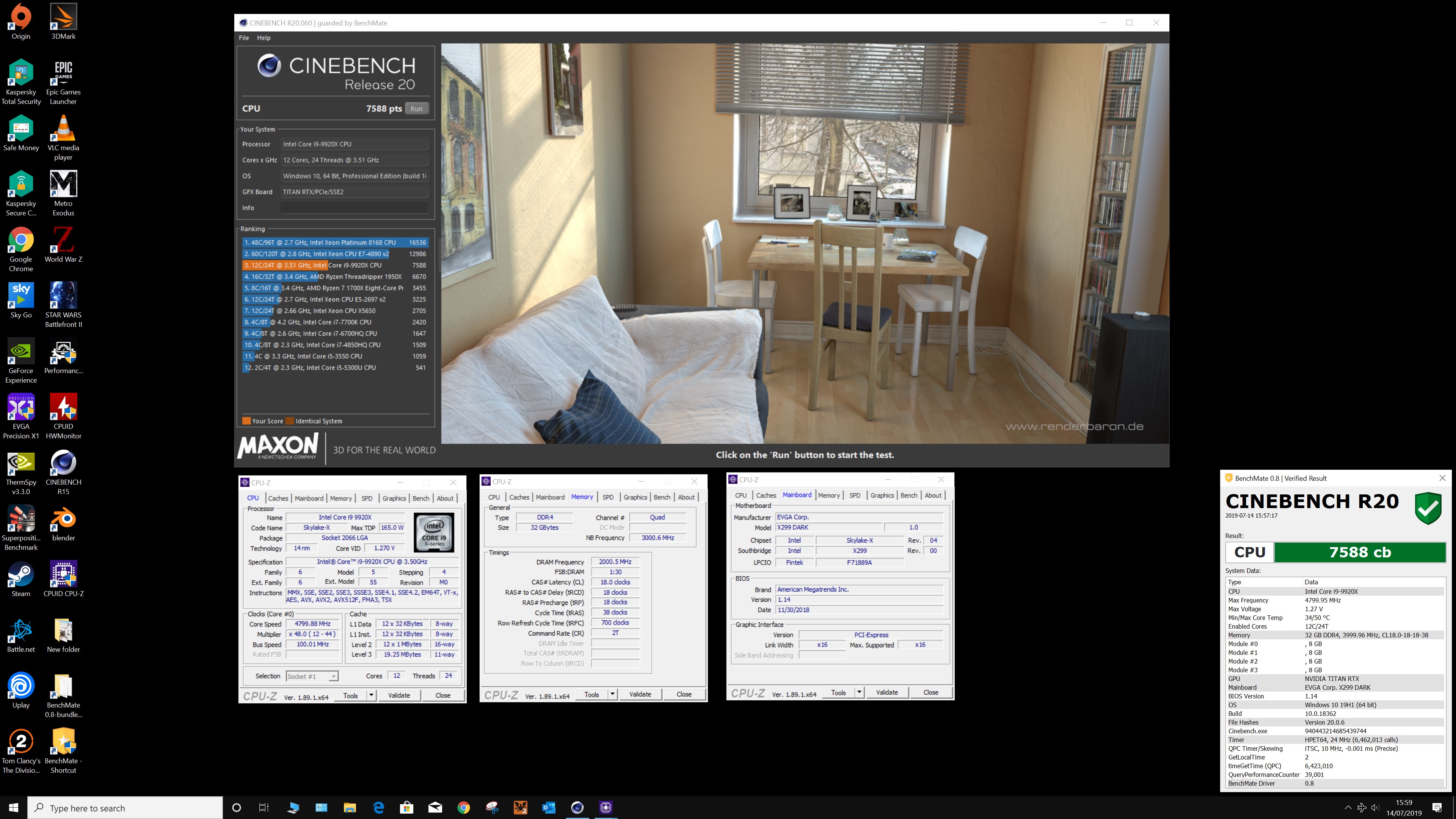
Task: Click the 7588 cb CPU result bar
Action: tap(1360, 552)
